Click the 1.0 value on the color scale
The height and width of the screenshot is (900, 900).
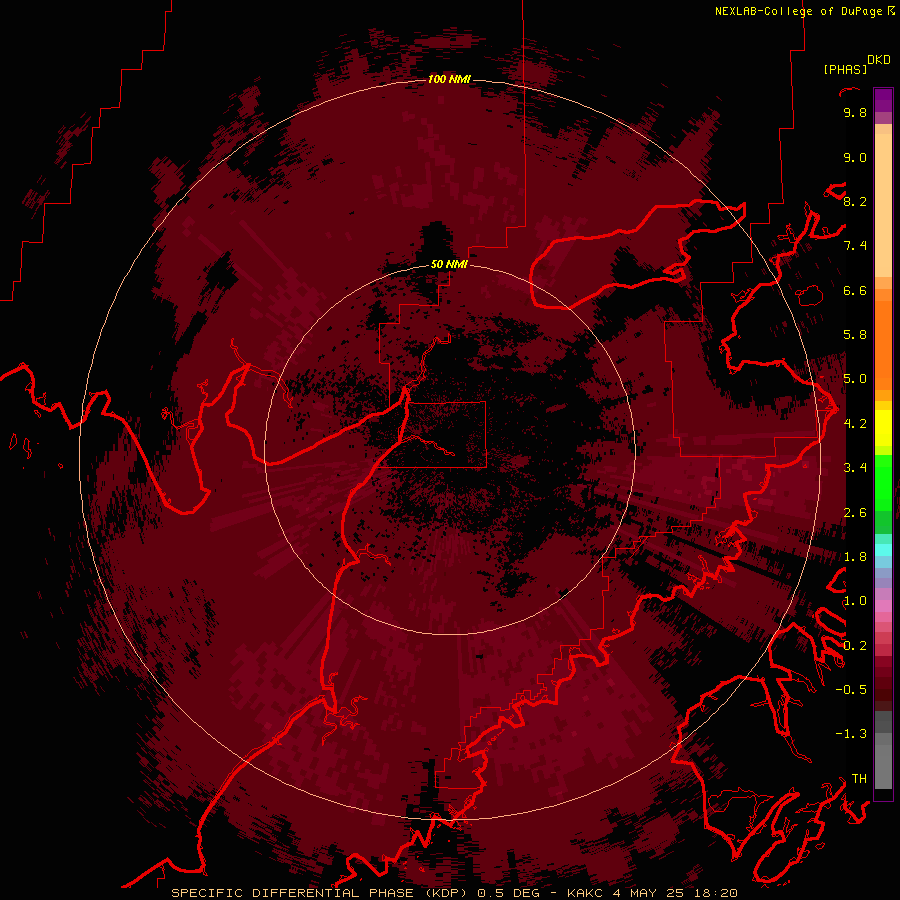855,601
